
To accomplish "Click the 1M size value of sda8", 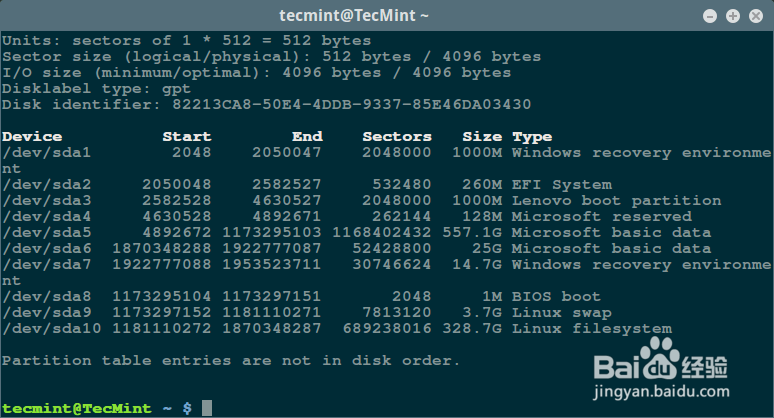I will tap(492, 297).
